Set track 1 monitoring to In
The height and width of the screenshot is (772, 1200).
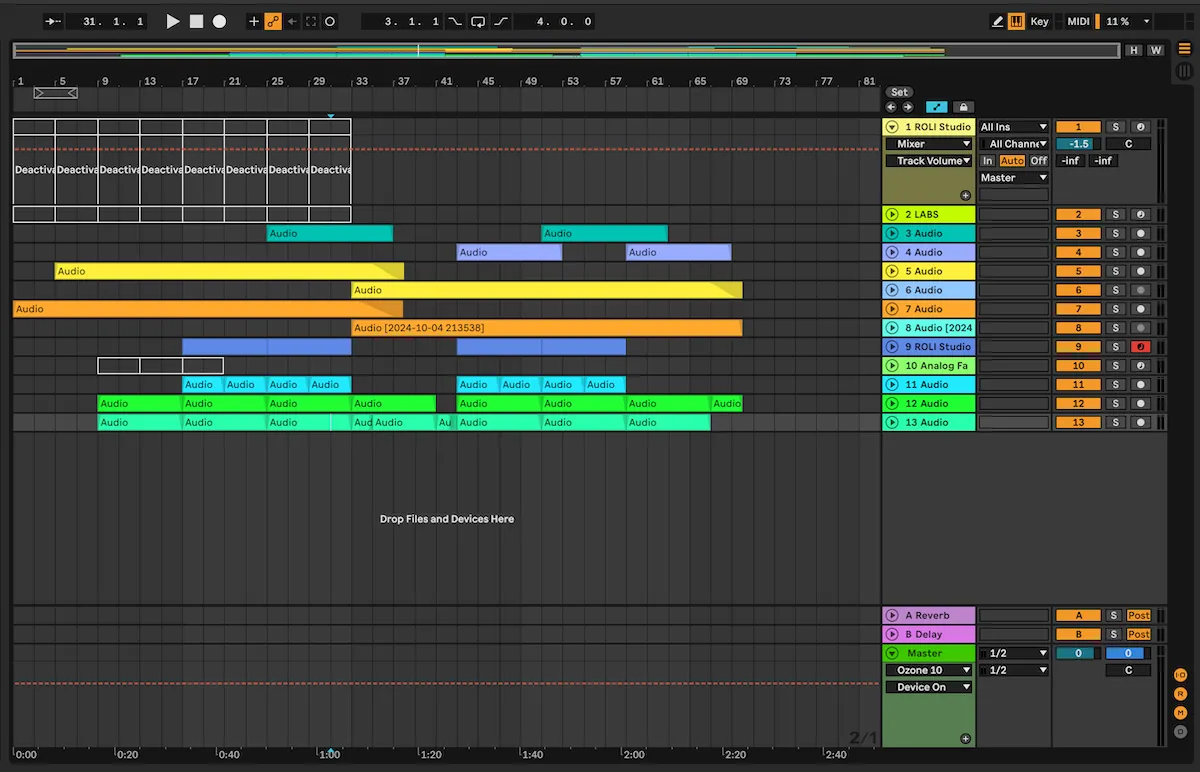[x=988, y=161]
